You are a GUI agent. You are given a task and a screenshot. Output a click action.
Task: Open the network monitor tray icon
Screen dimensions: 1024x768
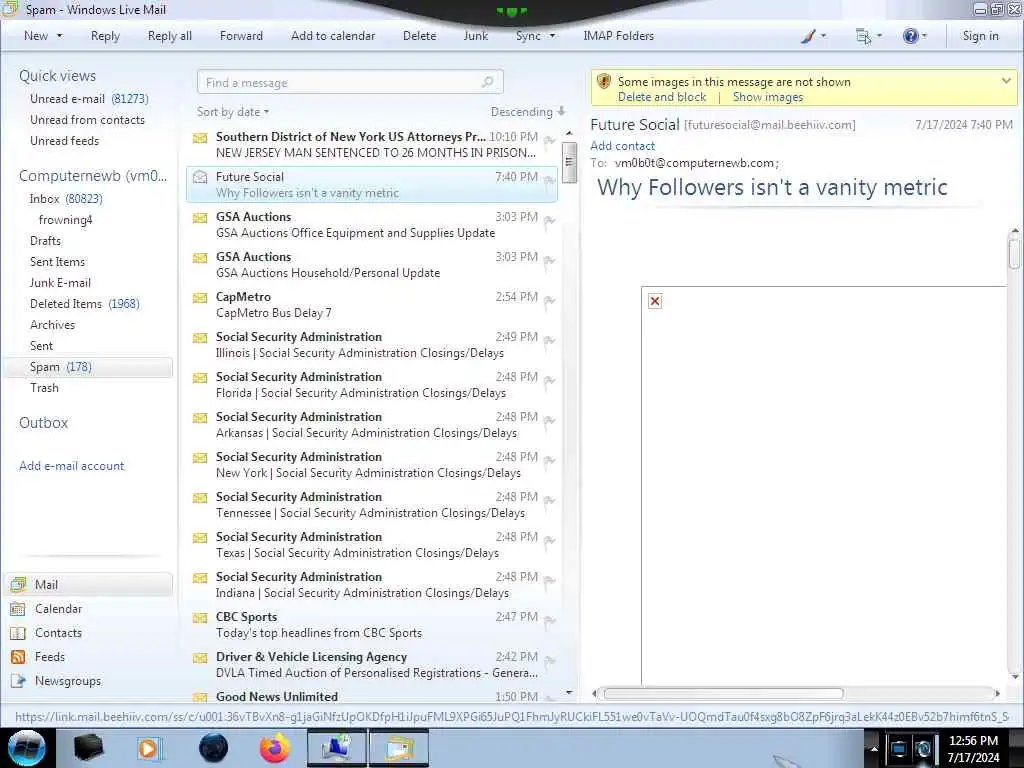coord(899,748)
